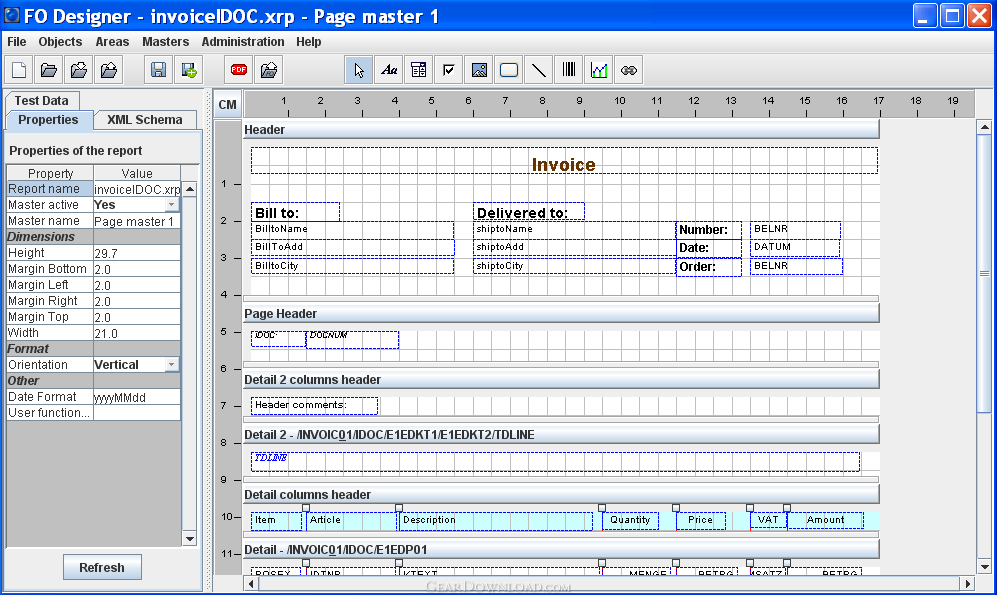Select the barcode tool

pos(568,70)
